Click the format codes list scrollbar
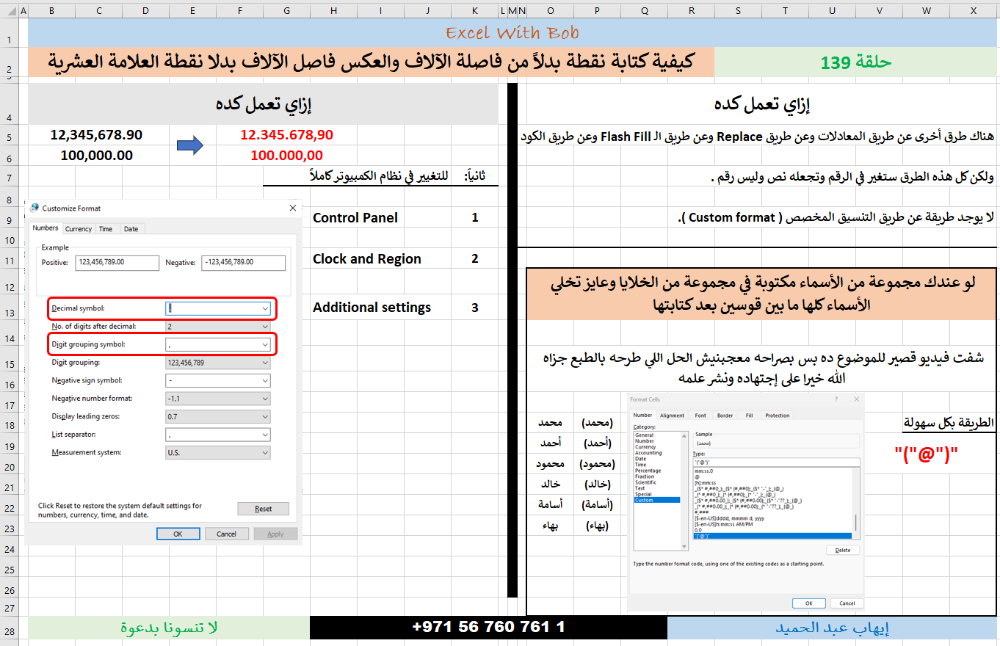Image resolution: width=1000 pixels, height=646 pixels. click(x=856, y=504)
